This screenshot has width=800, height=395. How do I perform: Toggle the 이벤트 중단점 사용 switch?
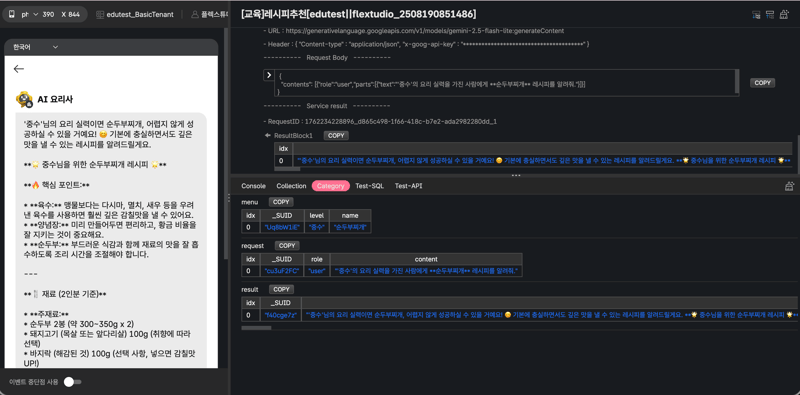click(72, 382)
